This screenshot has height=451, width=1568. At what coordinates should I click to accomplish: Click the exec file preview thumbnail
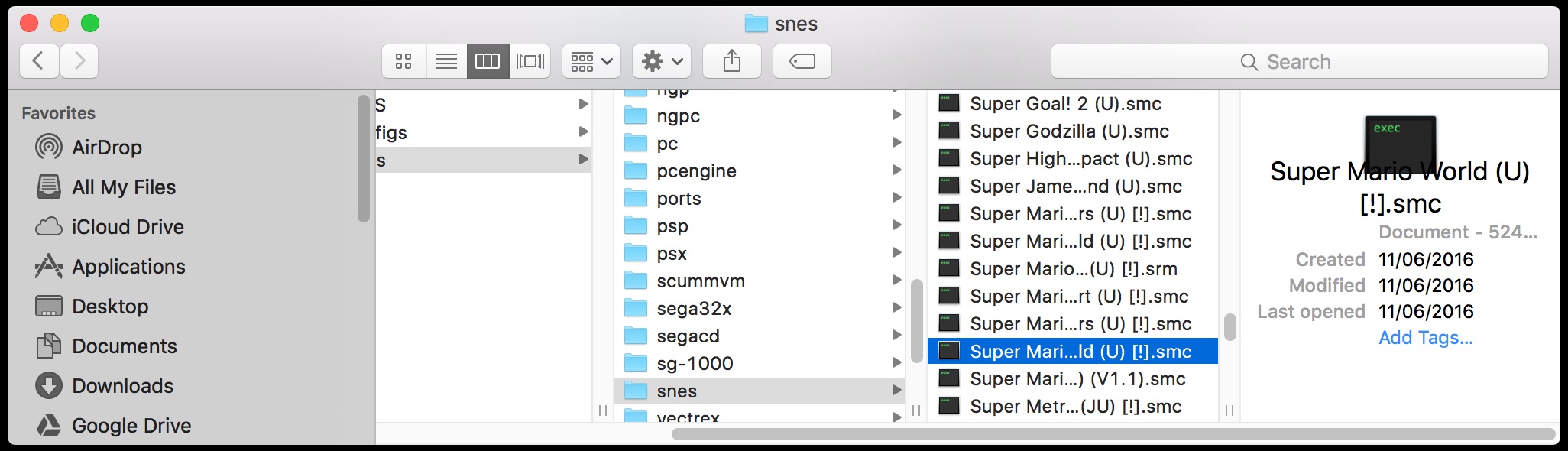(1400, 141)
